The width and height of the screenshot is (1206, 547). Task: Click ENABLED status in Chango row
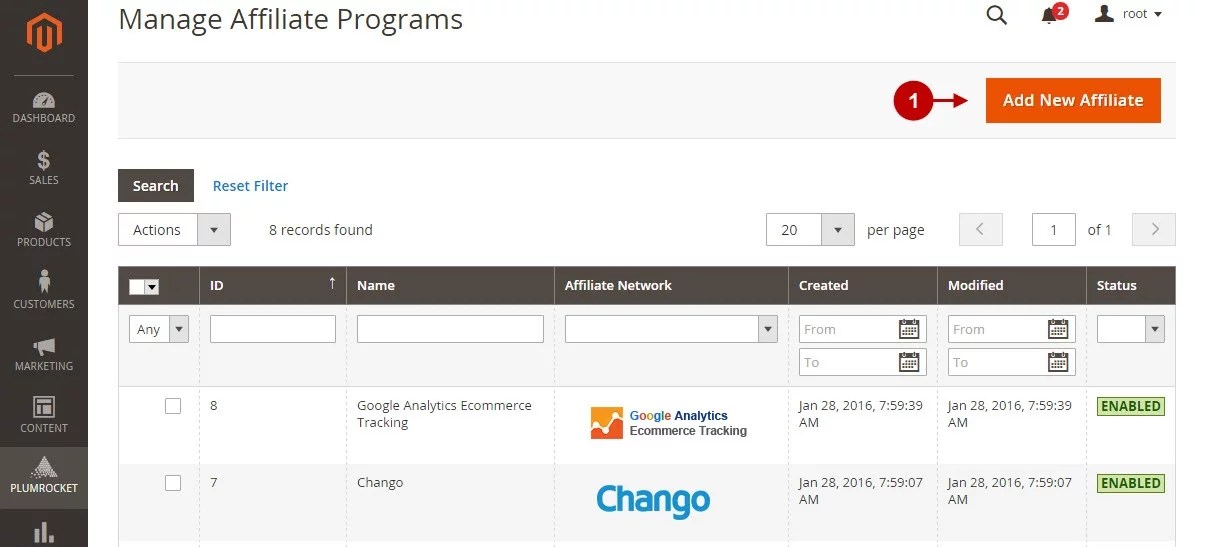[x=1131, y=483]
